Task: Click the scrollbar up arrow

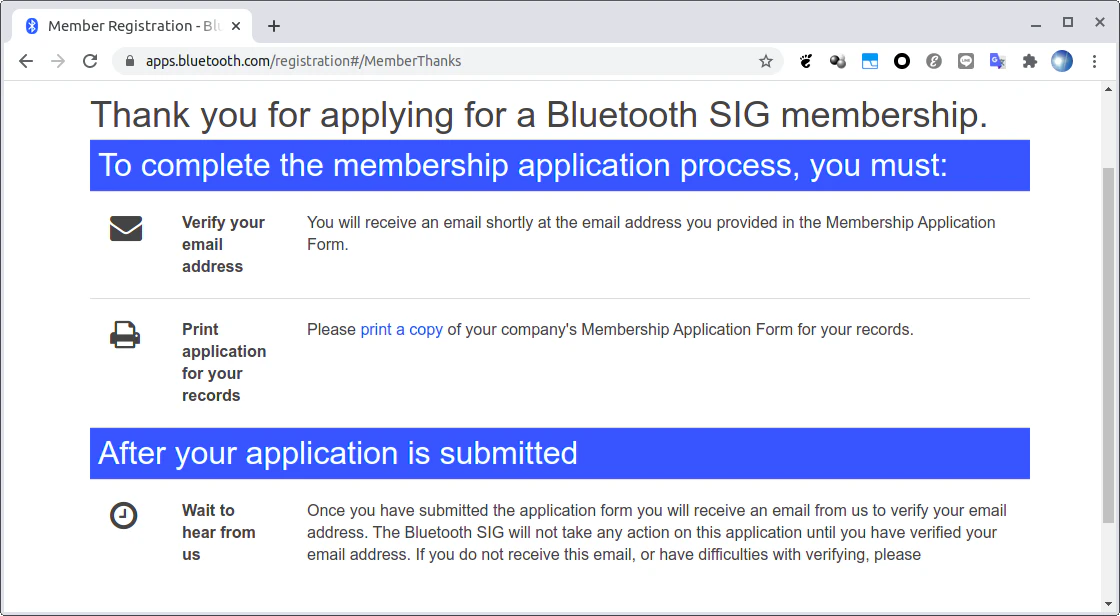Action: (x=1109, y=89)
